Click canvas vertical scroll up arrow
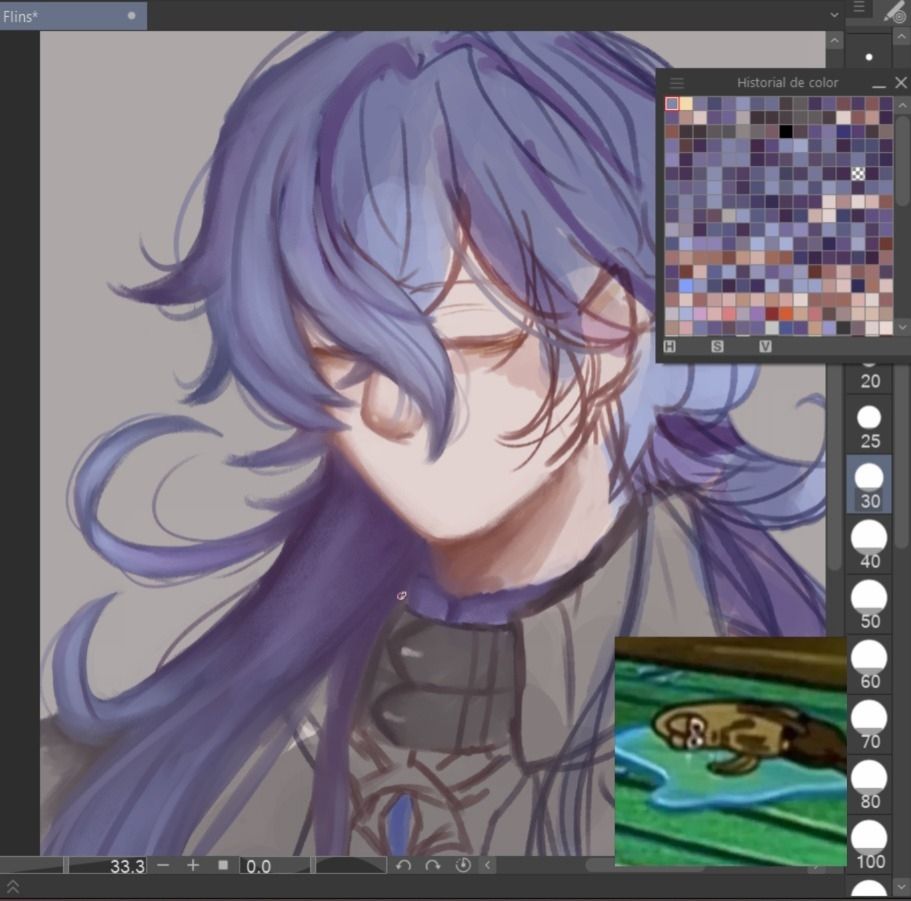The image size is (911, 901). click(x=835, y=41)
